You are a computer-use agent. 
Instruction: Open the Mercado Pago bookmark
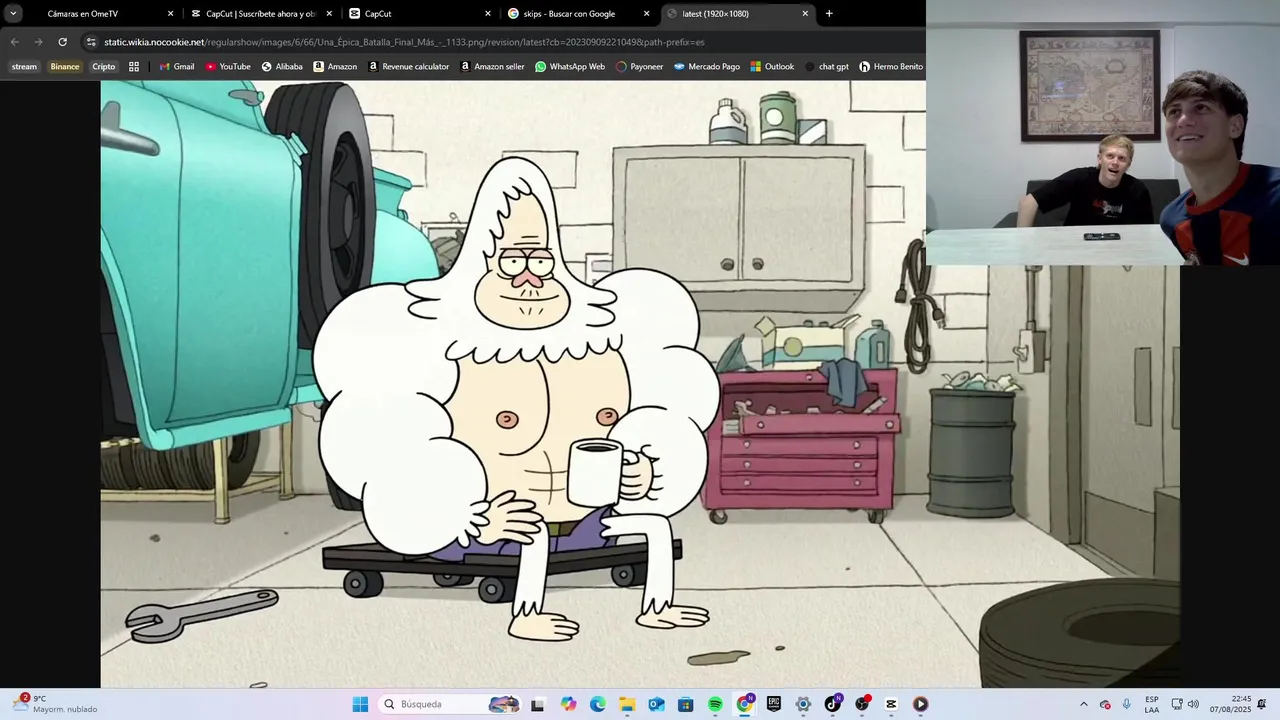point(707,67)
